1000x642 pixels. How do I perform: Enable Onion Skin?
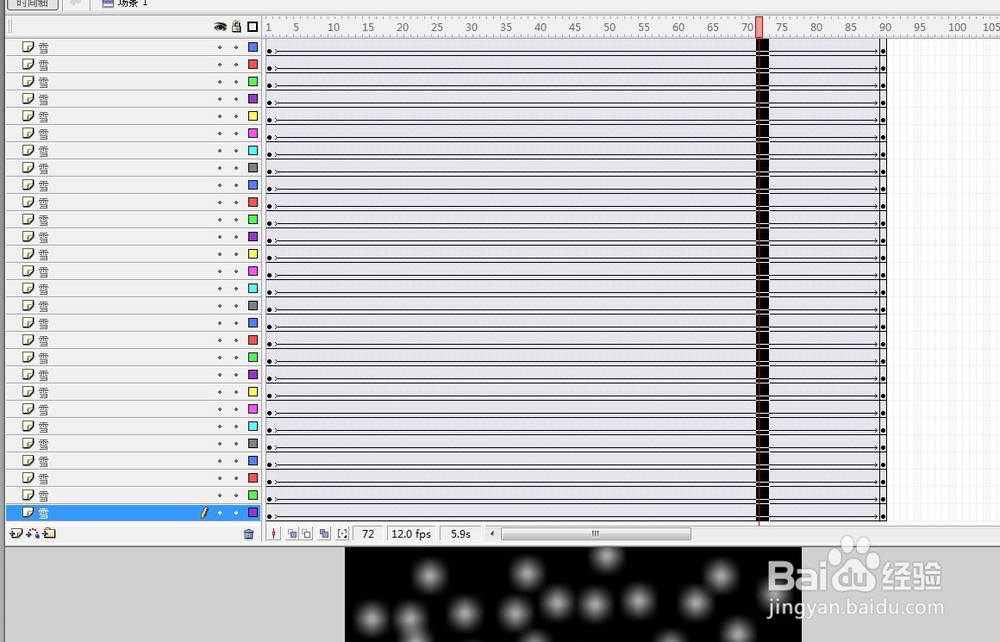tap(292, 534)
